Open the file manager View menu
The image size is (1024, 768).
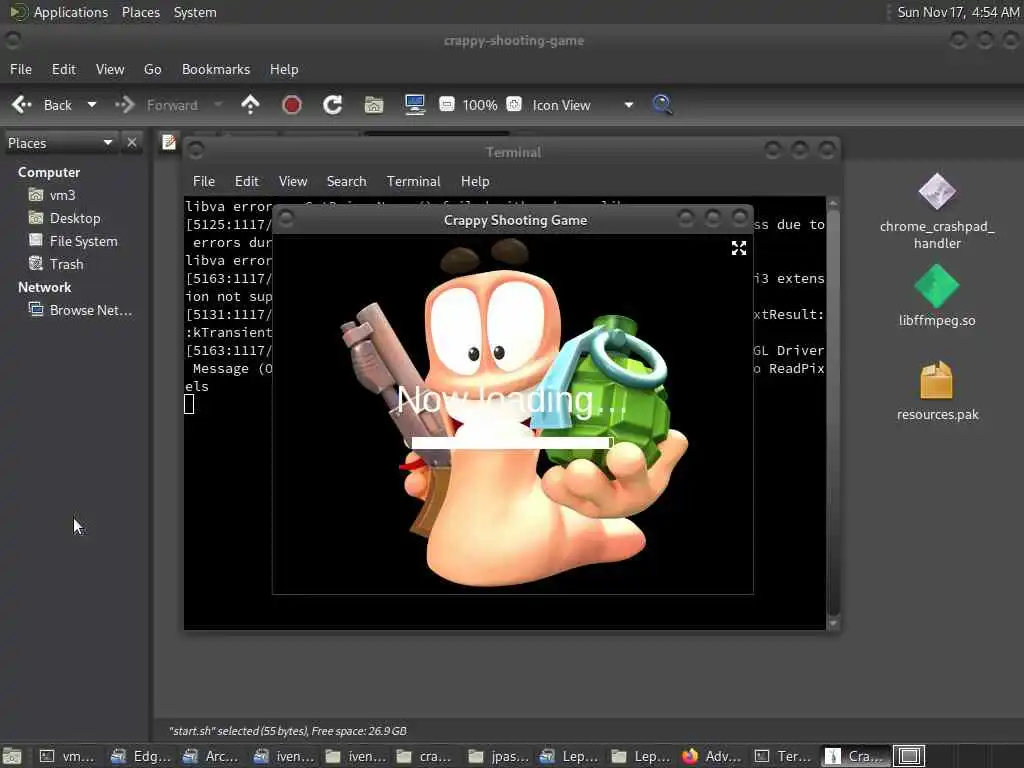[x=110, y=69]
